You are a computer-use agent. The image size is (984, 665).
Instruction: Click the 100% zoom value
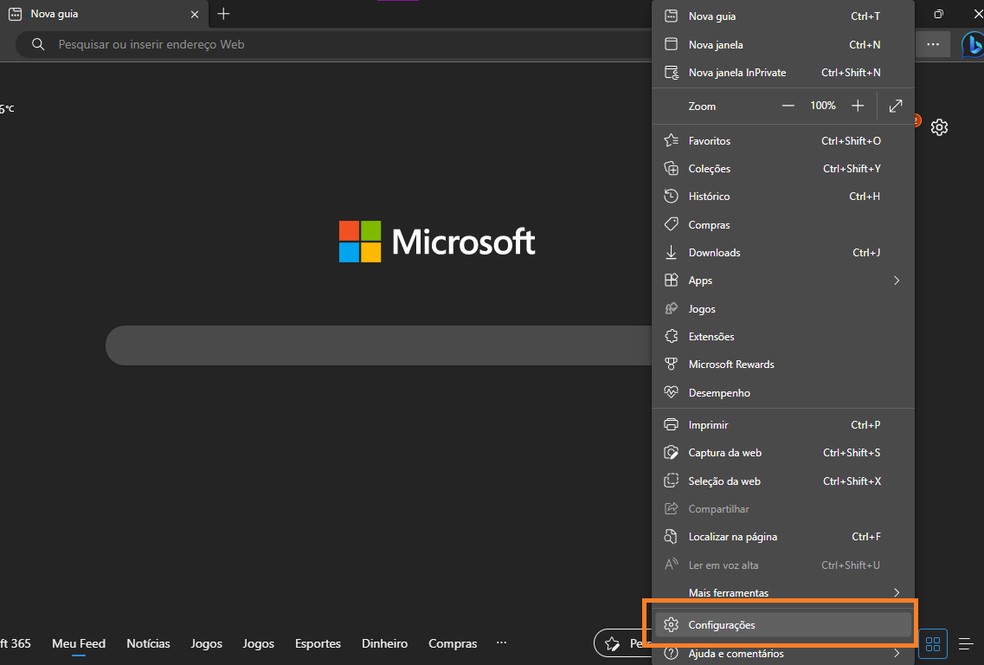(x=823, y=105)
